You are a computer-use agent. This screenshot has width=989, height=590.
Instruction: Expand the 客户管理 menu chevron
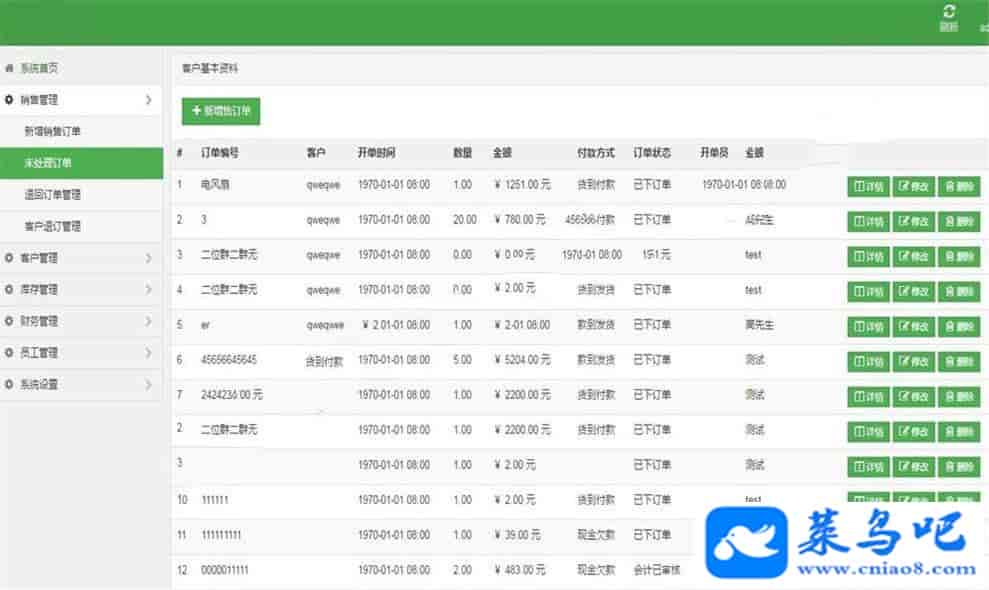point(148,258)
